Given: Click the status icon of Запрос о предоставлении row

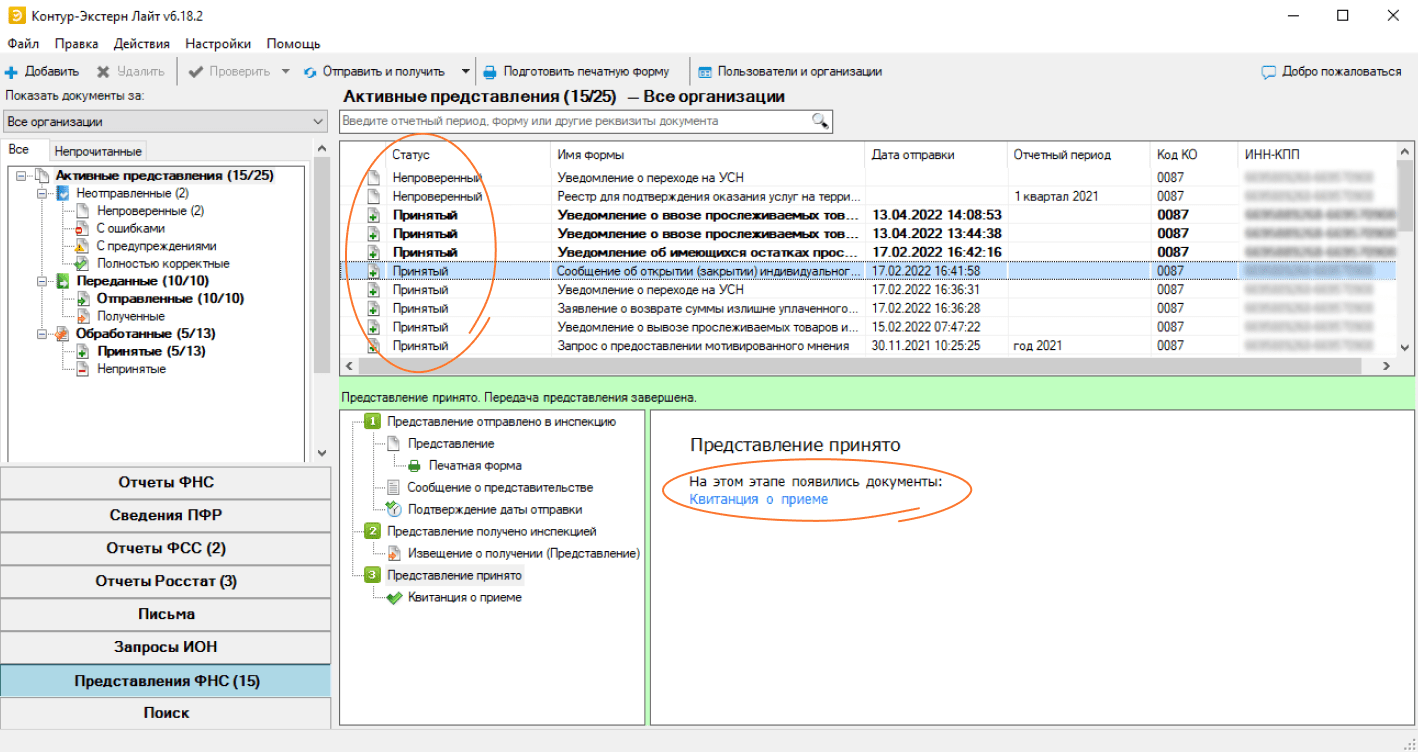Looking at the screenshot, I should (x=374, y=346).
